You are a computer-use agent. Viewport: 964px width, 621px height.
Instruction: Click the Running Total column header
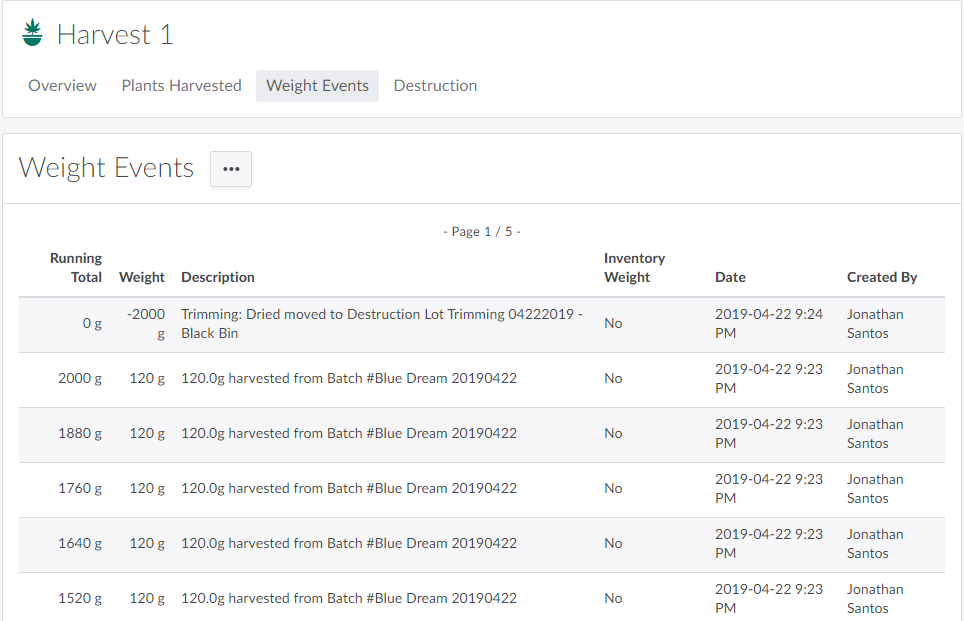76,268
